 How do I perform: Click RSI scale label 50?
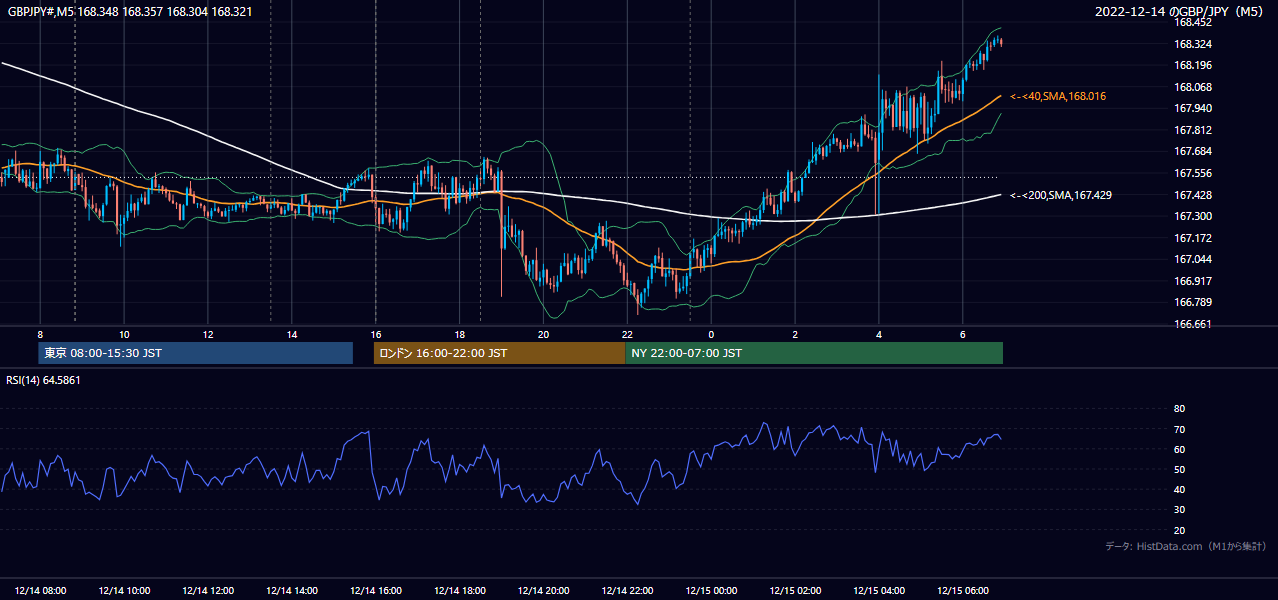(x=1179, y=469)
